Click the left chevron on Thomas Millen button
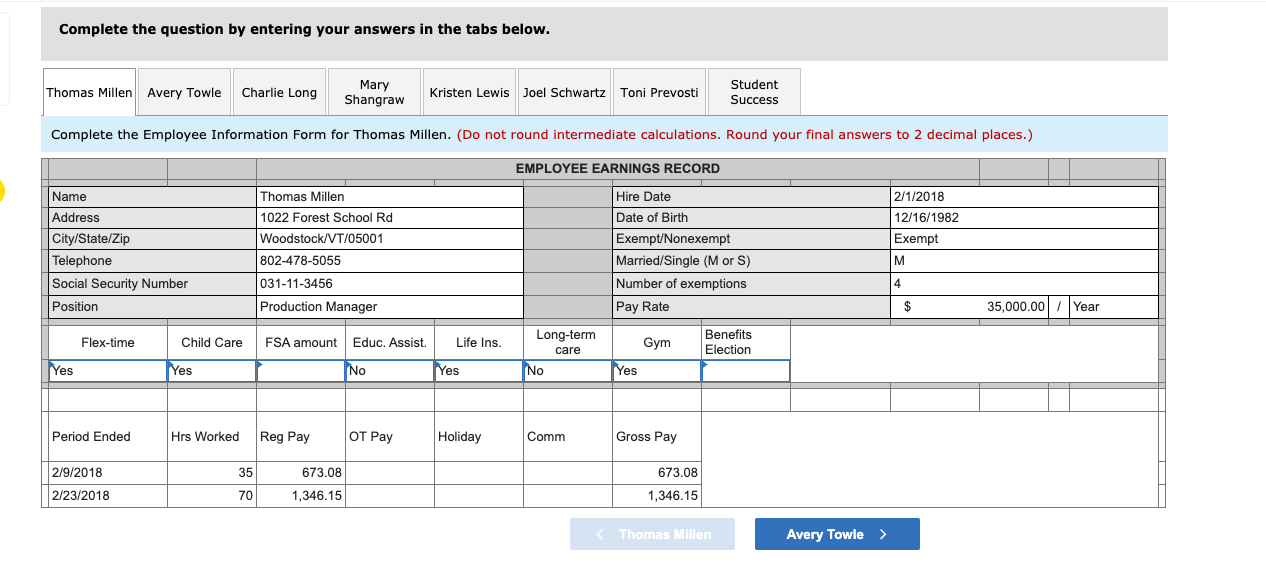1266x568 pixels. point(600,534)
